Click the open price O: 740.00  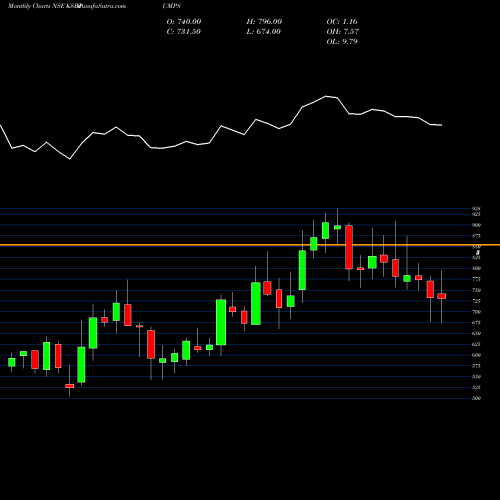184,22
